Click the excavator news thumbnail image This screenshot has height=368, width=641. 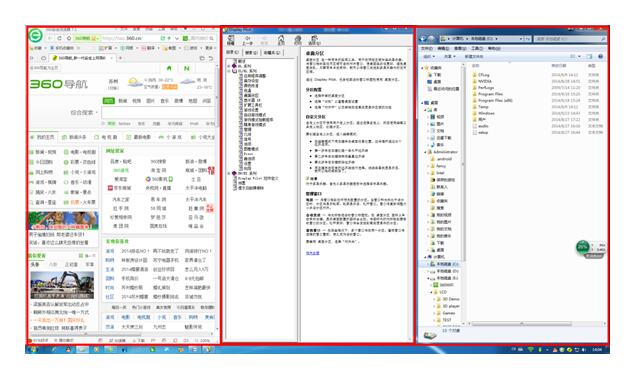tap(62, 285)
